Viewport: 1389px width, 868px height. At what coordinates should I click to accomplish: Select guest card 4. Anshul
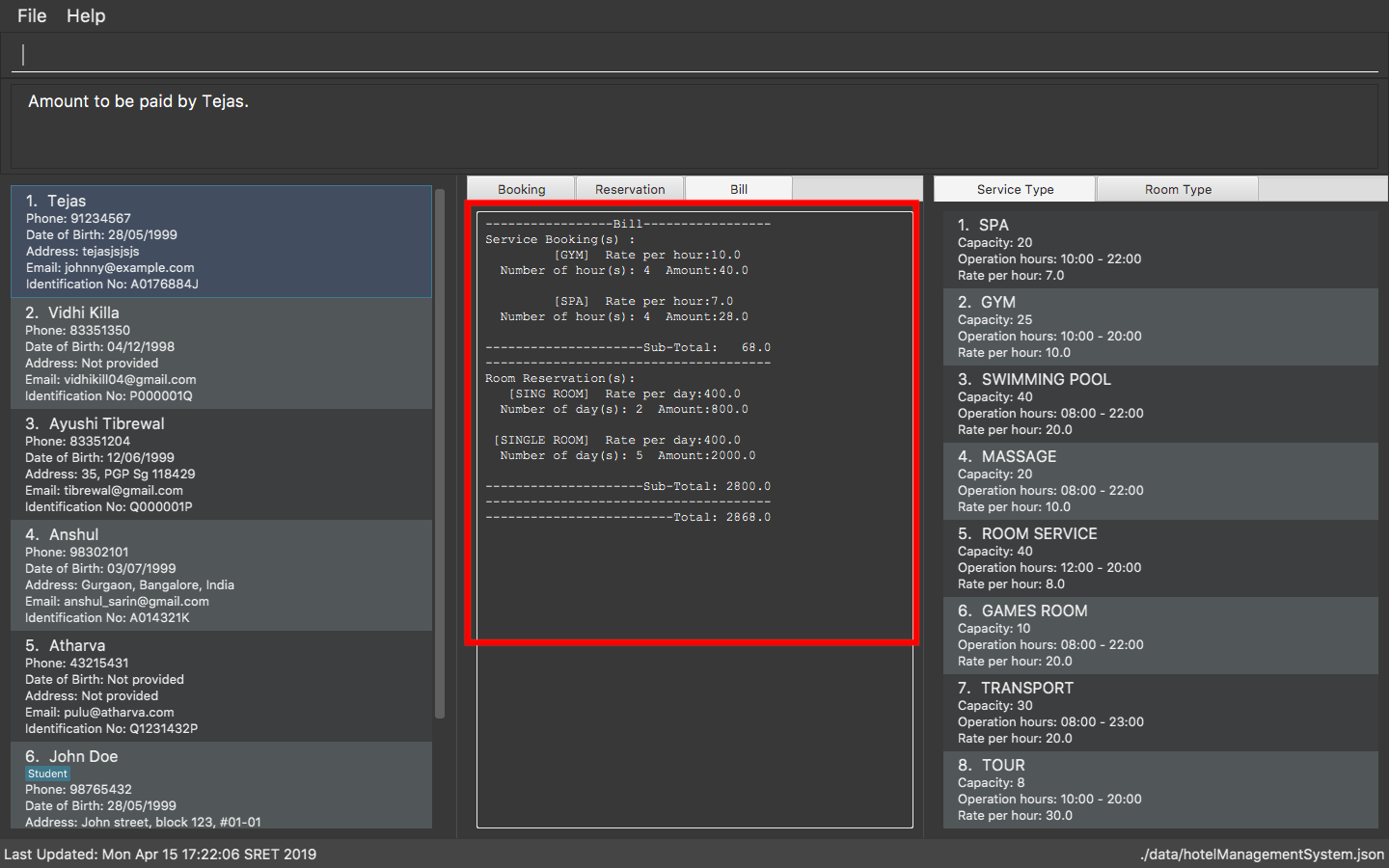tap(222, 575)
